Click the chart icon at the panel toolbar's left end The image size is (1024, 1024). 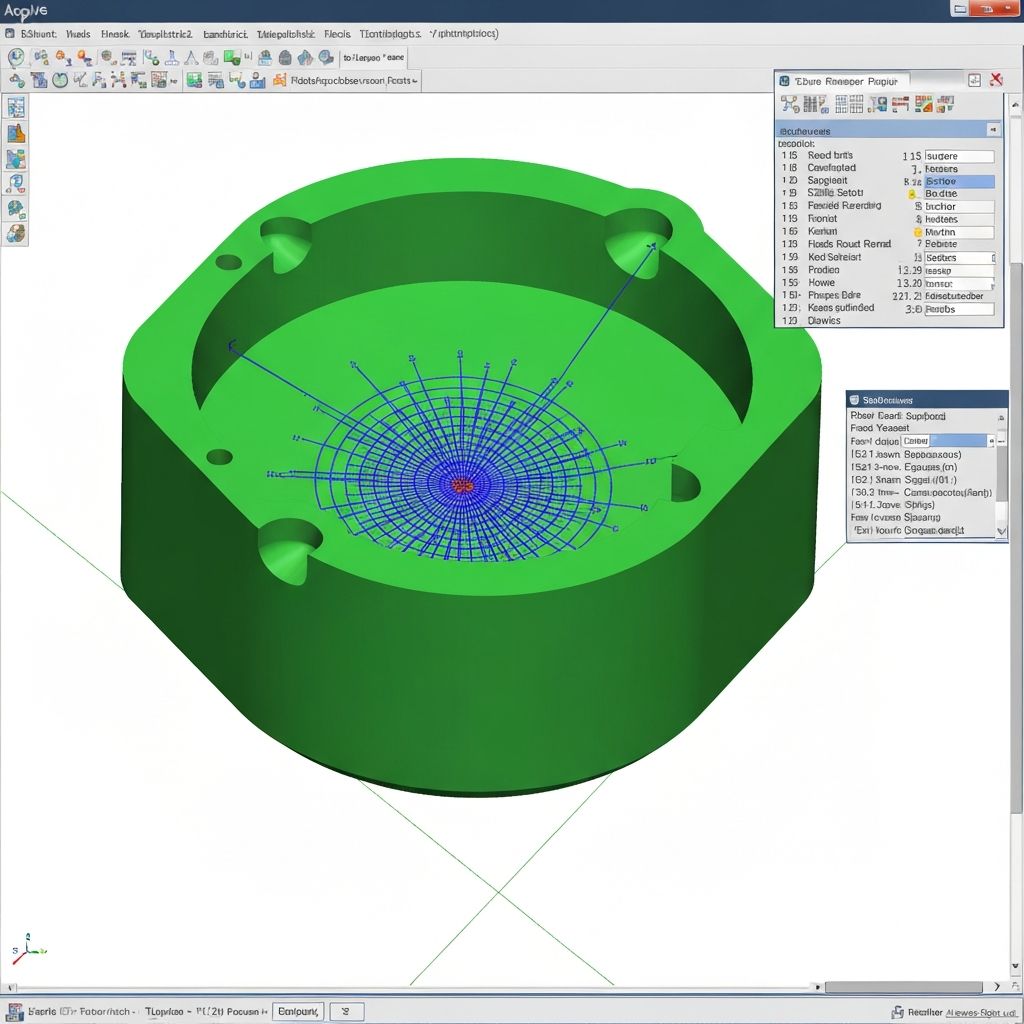[x=791, y=104]
